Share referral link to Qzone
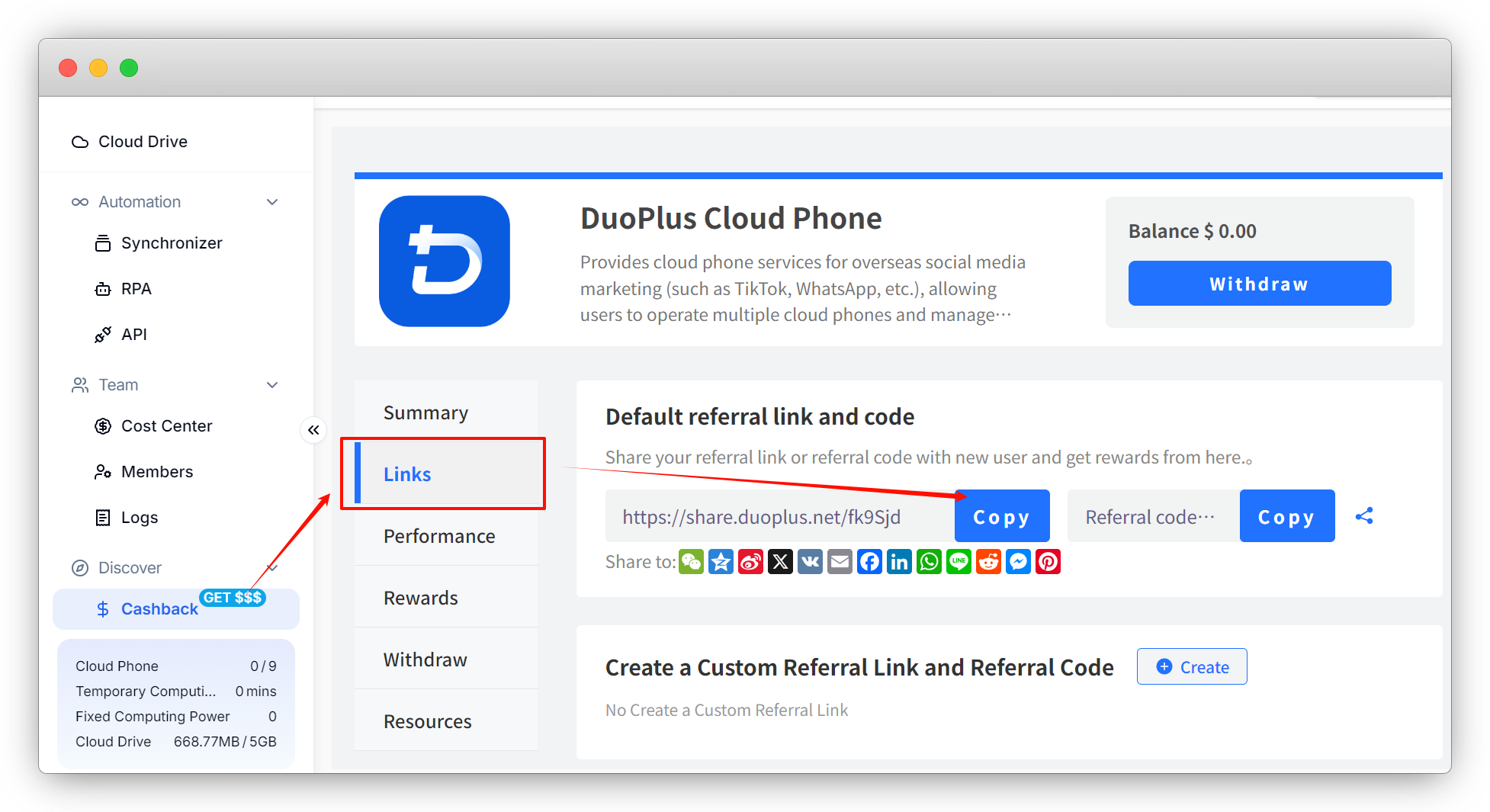Screen dimensions: 1490x812 pyautogui.click(x=721, y=562)
